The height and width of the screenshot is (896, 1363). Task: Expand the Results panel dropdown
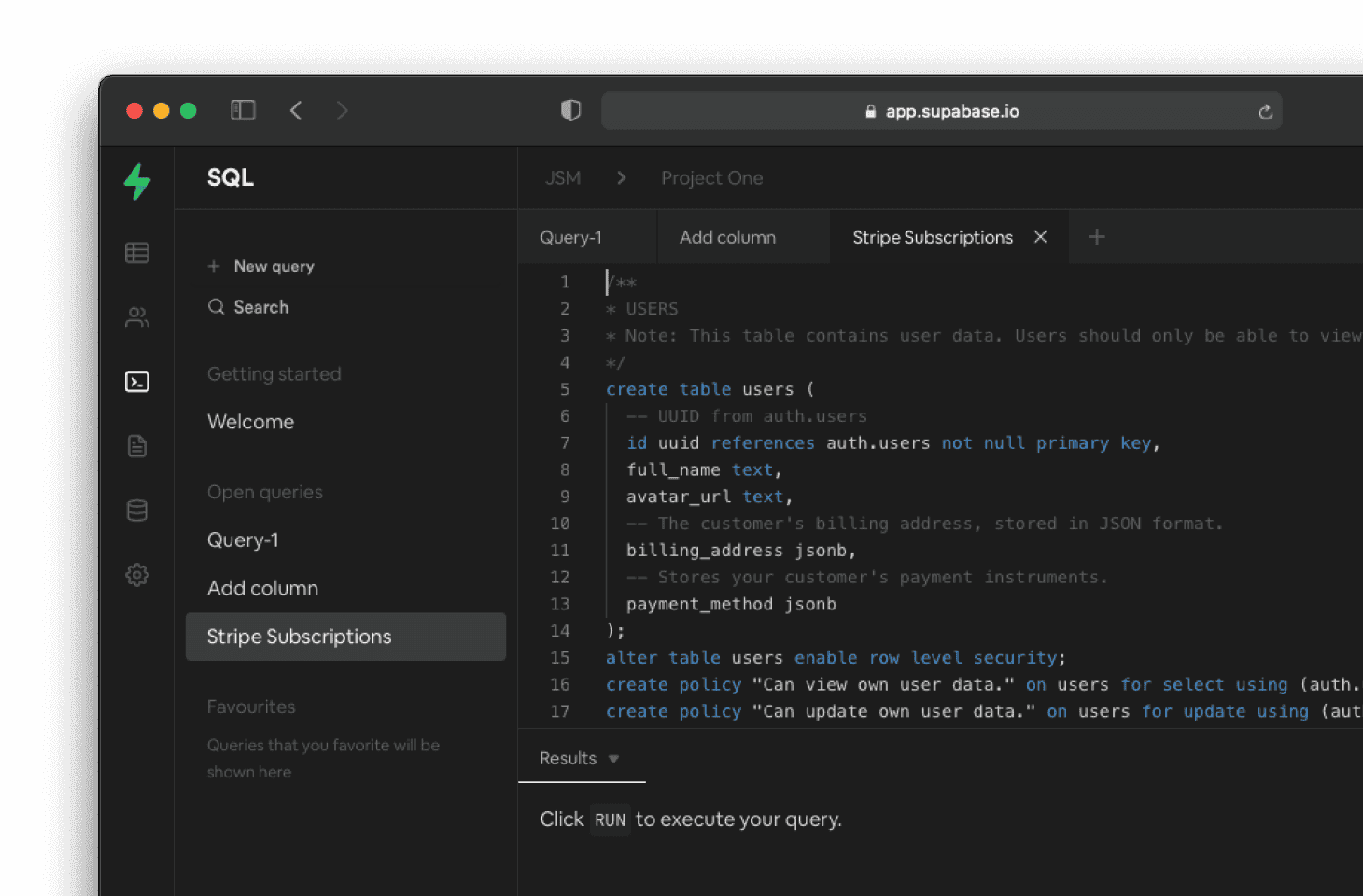(613, 759)
